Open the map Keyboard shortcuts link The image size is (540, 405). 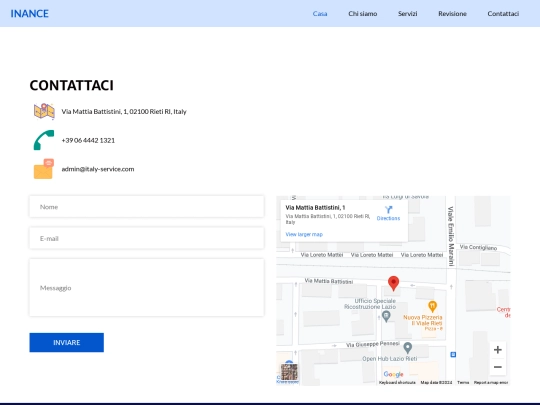pyautogui.click(x=397, y=383)
